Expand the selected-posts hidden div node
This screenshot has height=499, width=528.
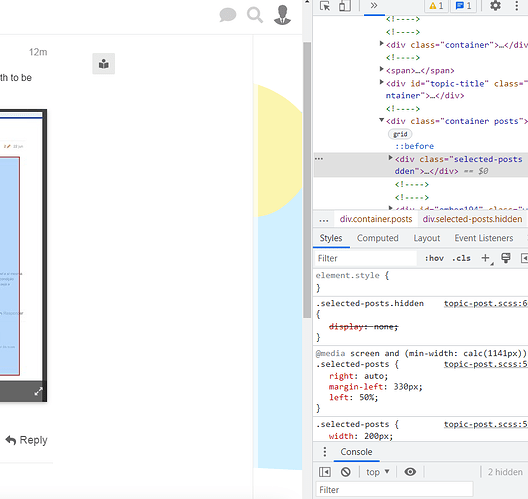[x=390, y=158]
